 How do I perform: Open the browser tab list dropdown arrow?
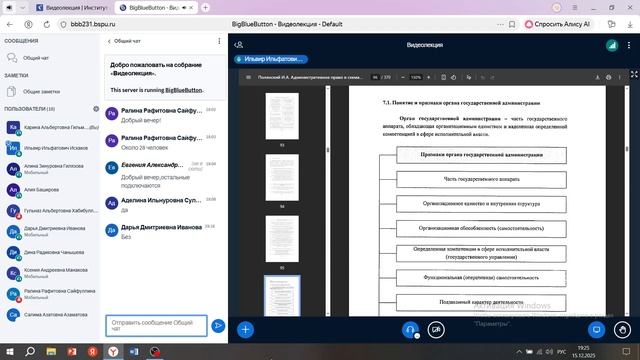point(22,8)
